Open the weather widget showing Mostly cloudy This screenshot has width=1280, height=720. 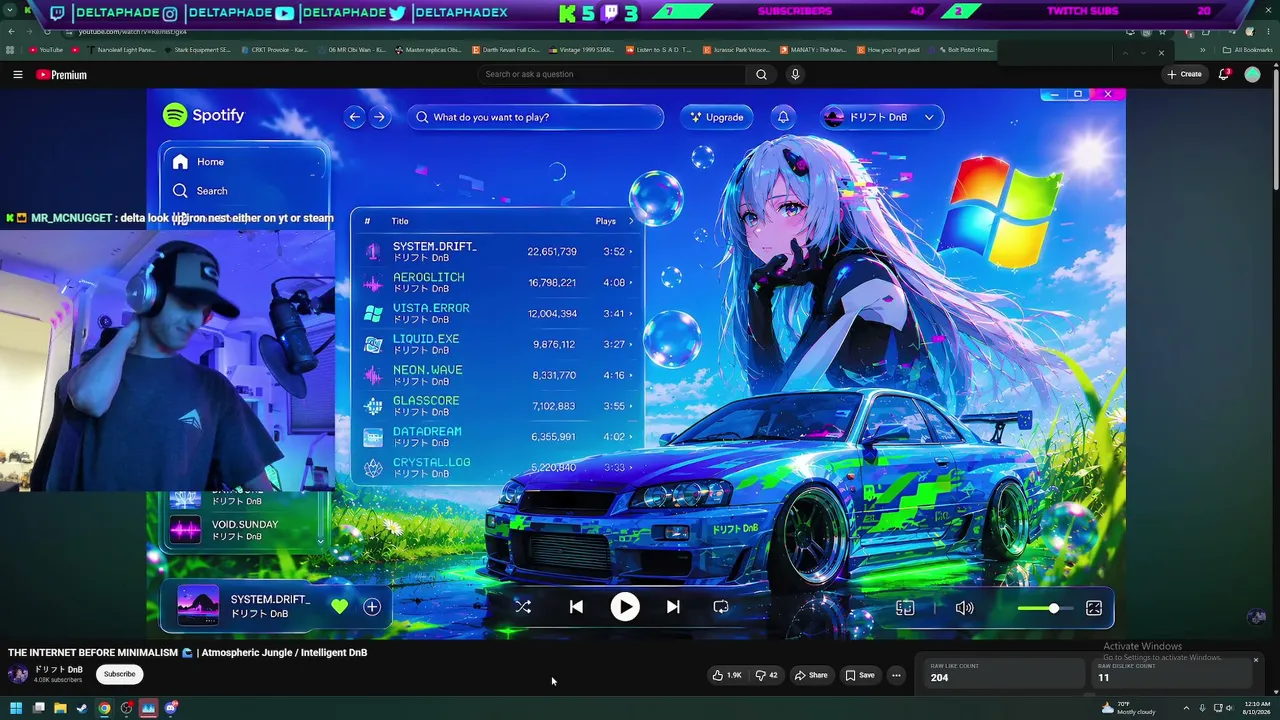1128,708
